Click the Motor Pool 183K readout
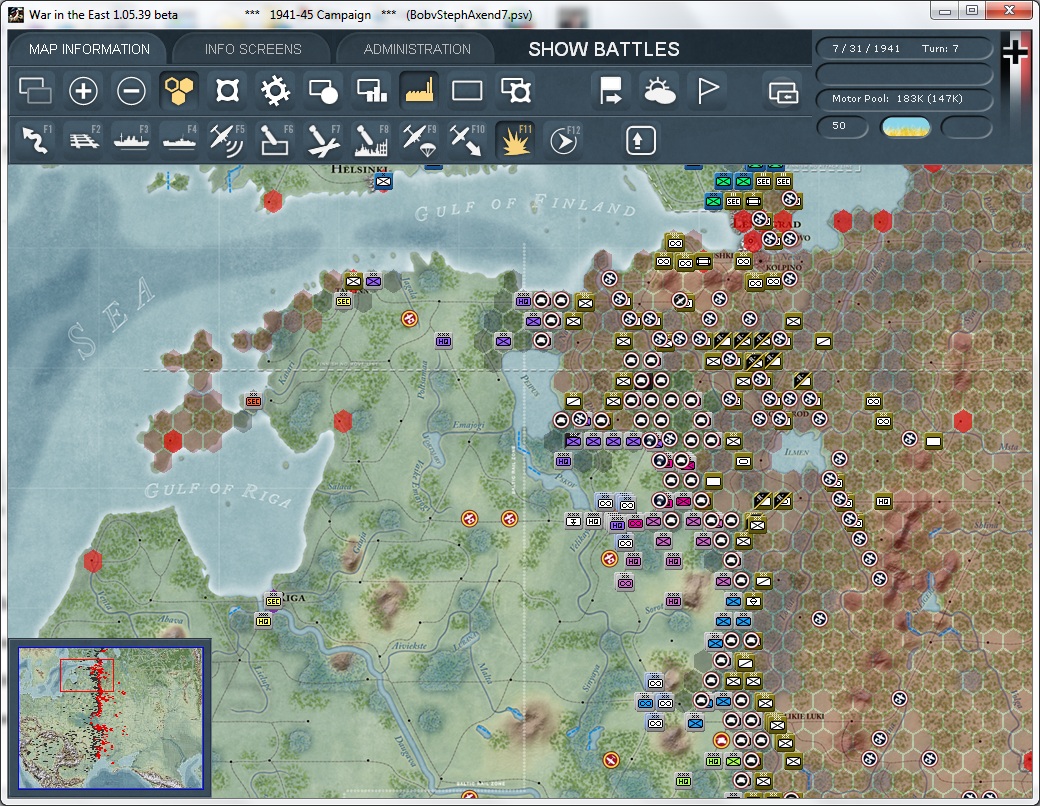This screenshot has width=1040, height=806. pyautogui.click(x=904, y=98)
